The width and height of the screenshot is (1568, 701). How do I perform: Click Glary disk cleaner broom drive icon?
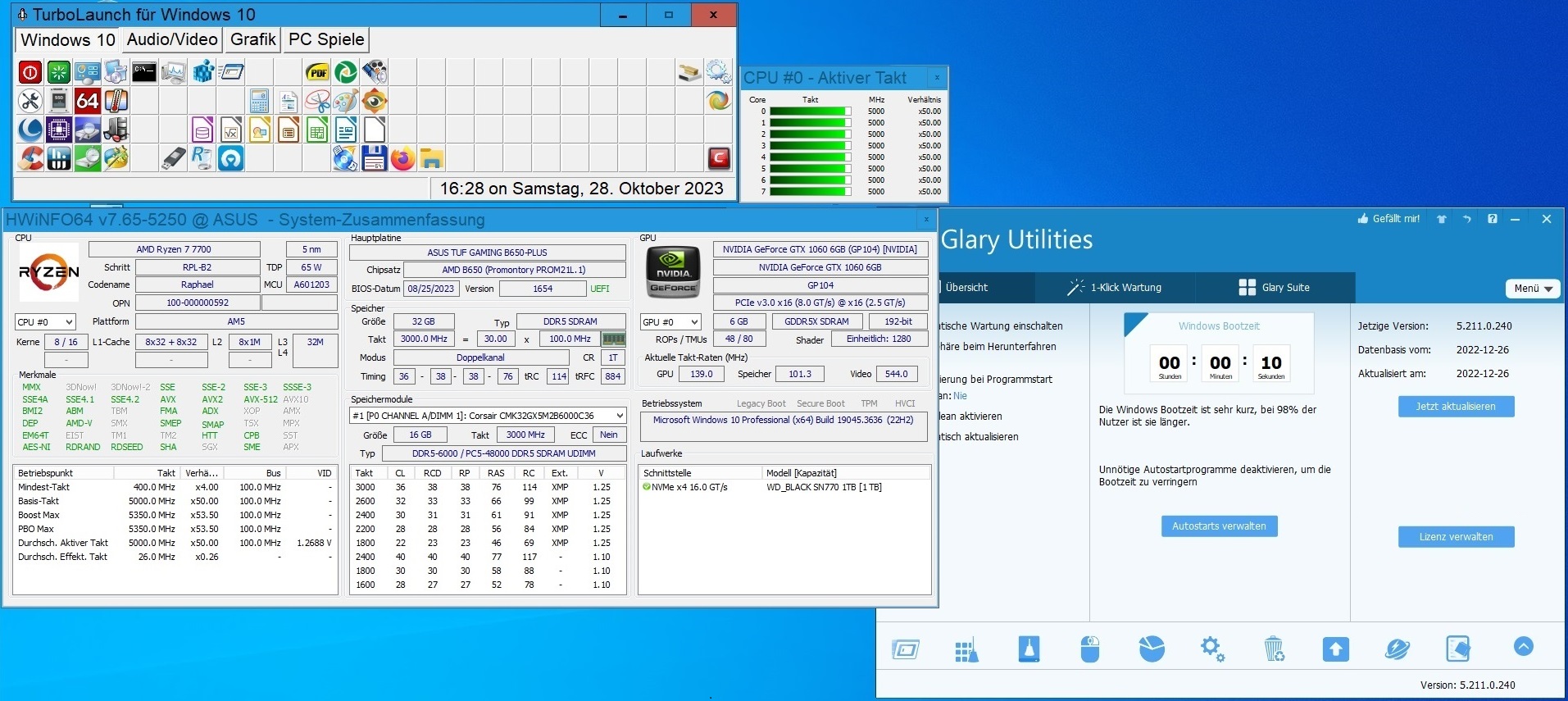[x=1029, y=649]
